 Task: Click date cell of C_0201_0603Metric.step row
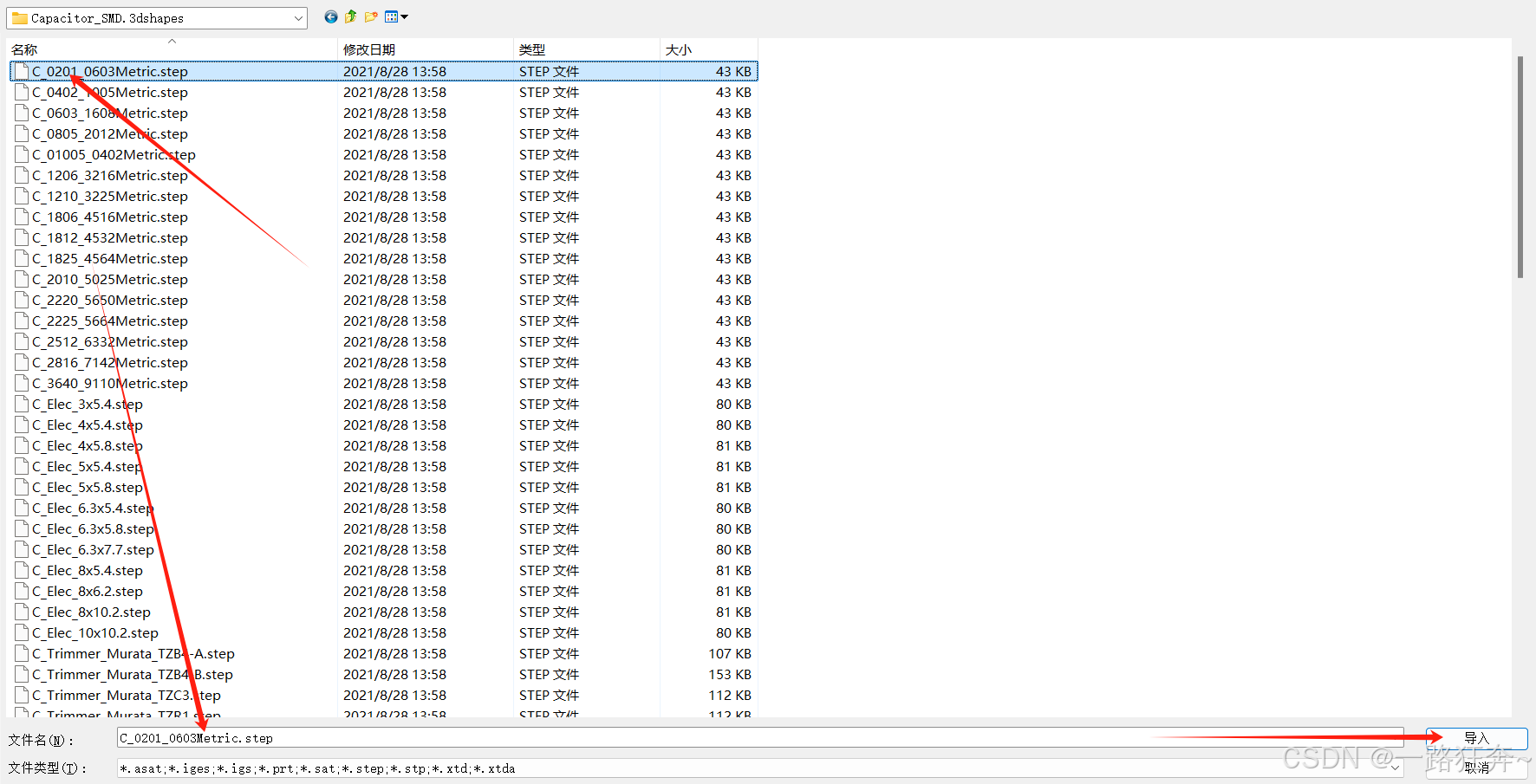[x=394, y=72]
